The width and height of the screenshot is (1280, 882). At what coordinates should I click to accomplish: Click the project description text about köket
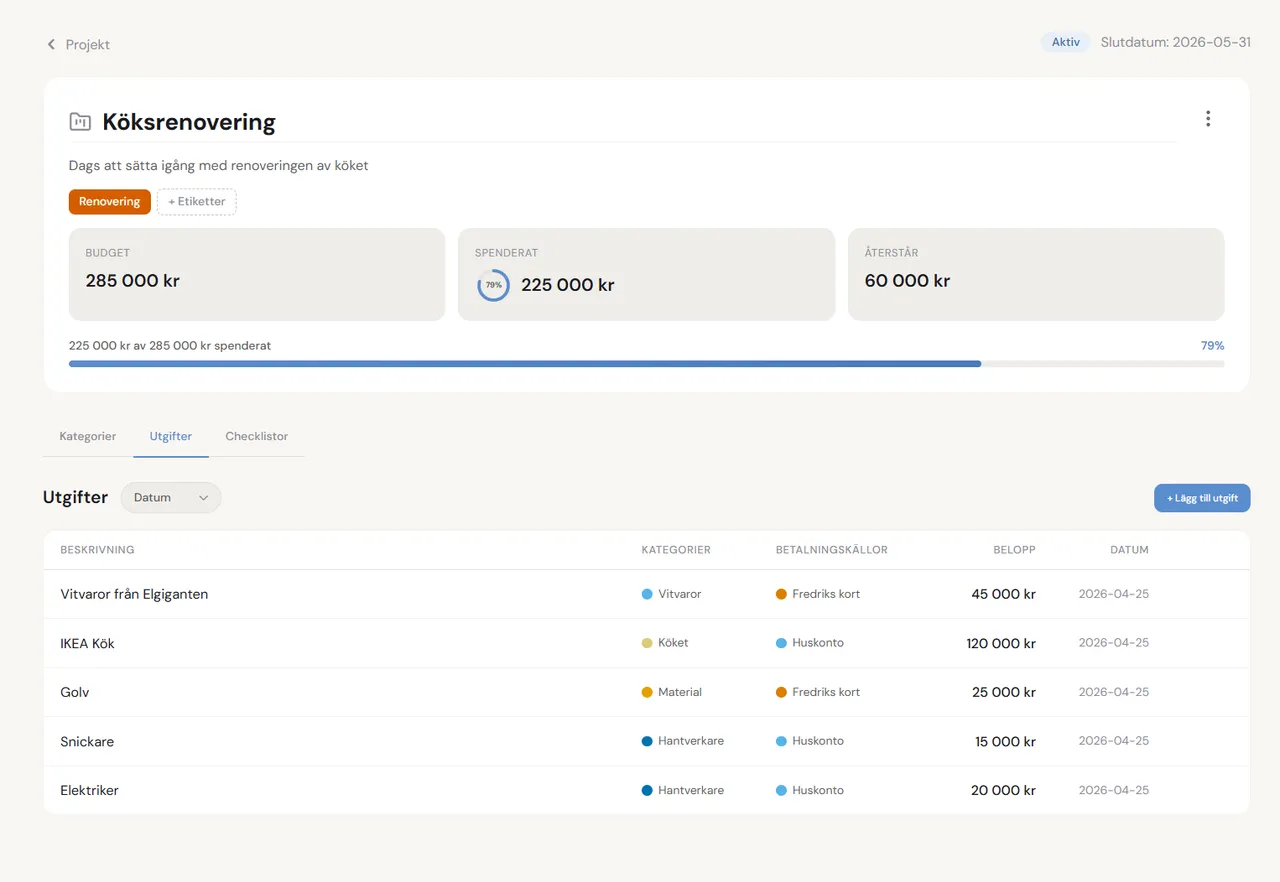pos(219,166)
